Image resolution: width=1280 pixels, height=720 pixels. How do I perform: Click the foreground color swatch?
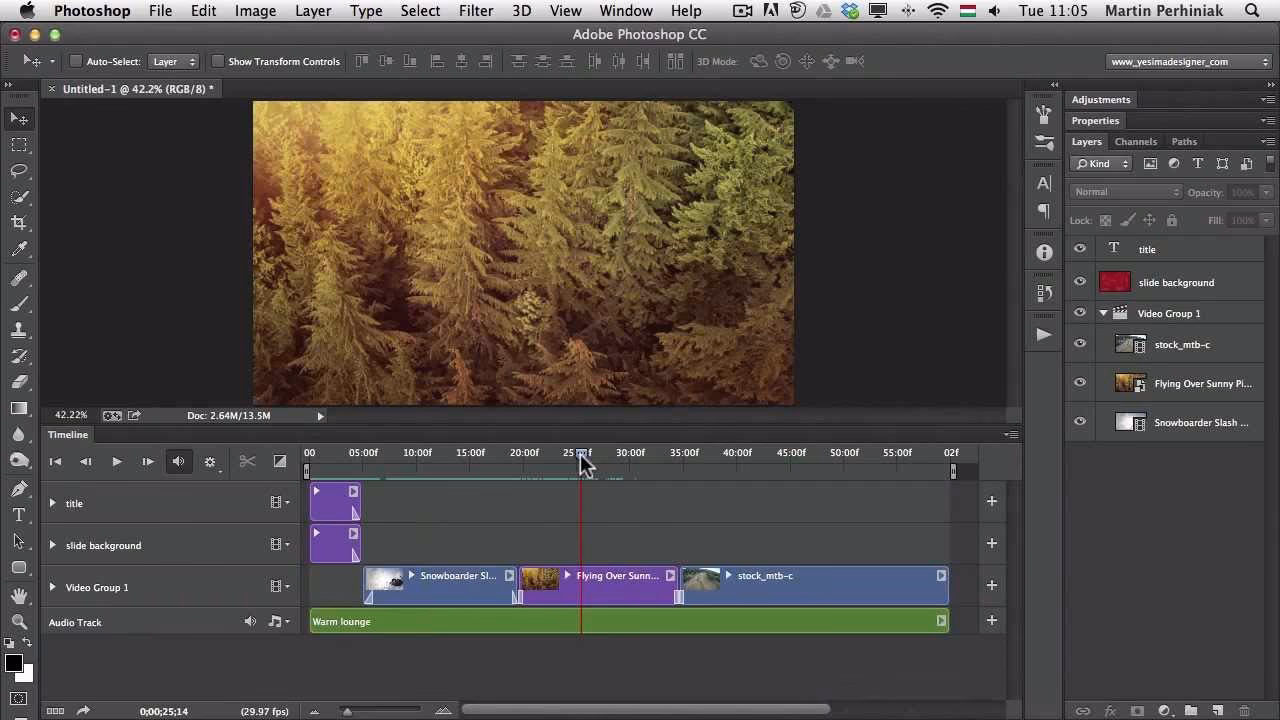click(x=13, y=664)
